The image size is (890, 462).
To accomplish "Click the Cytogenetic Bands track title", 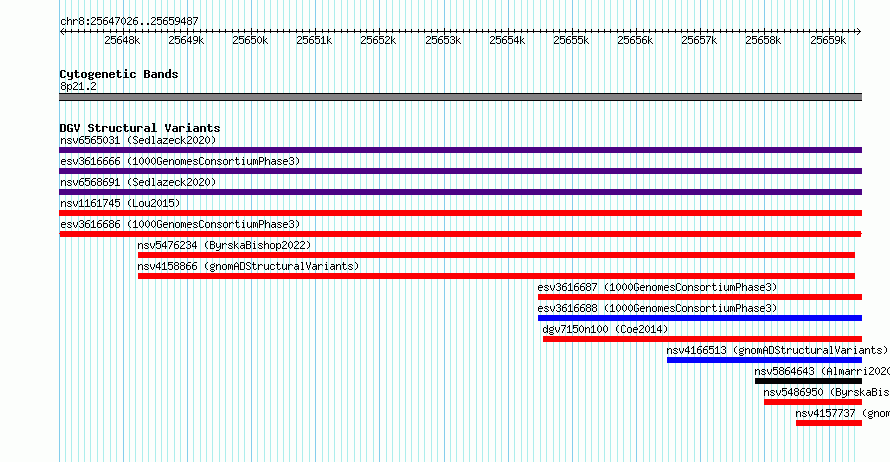I will (119, 74).
